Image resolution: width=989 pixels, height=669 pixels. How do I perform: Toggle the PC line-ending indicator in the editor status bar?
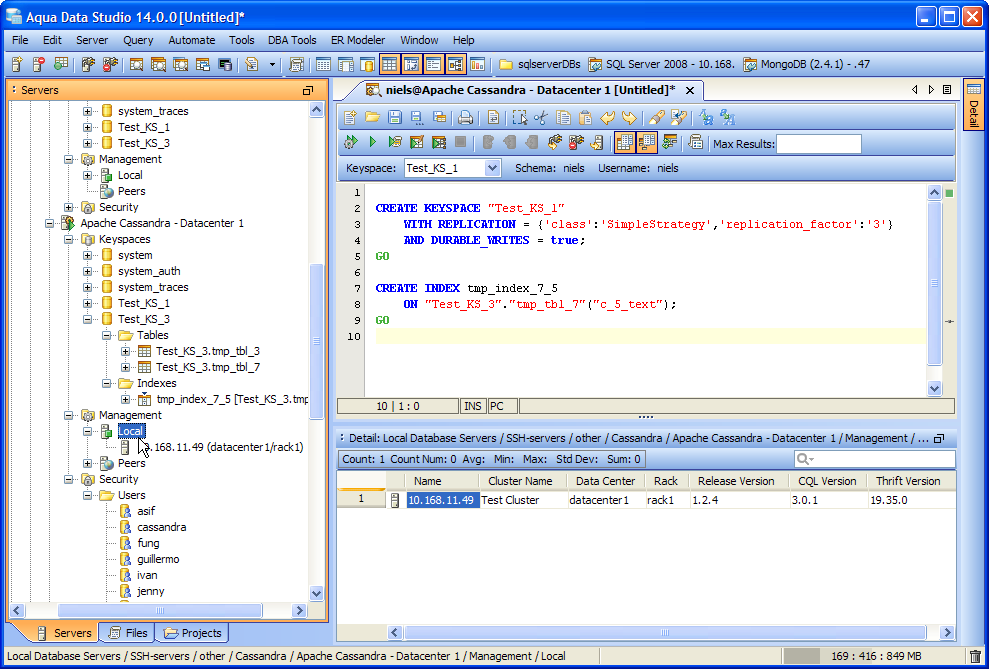tap(503, 406)
